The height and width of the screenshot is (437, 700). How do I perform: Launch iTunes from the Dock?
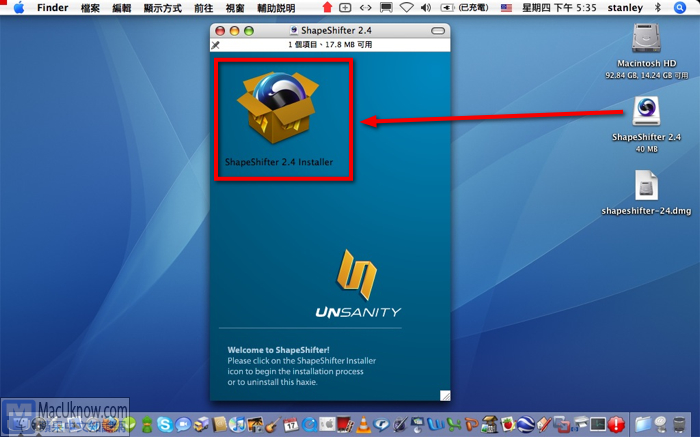coord(237,424)
